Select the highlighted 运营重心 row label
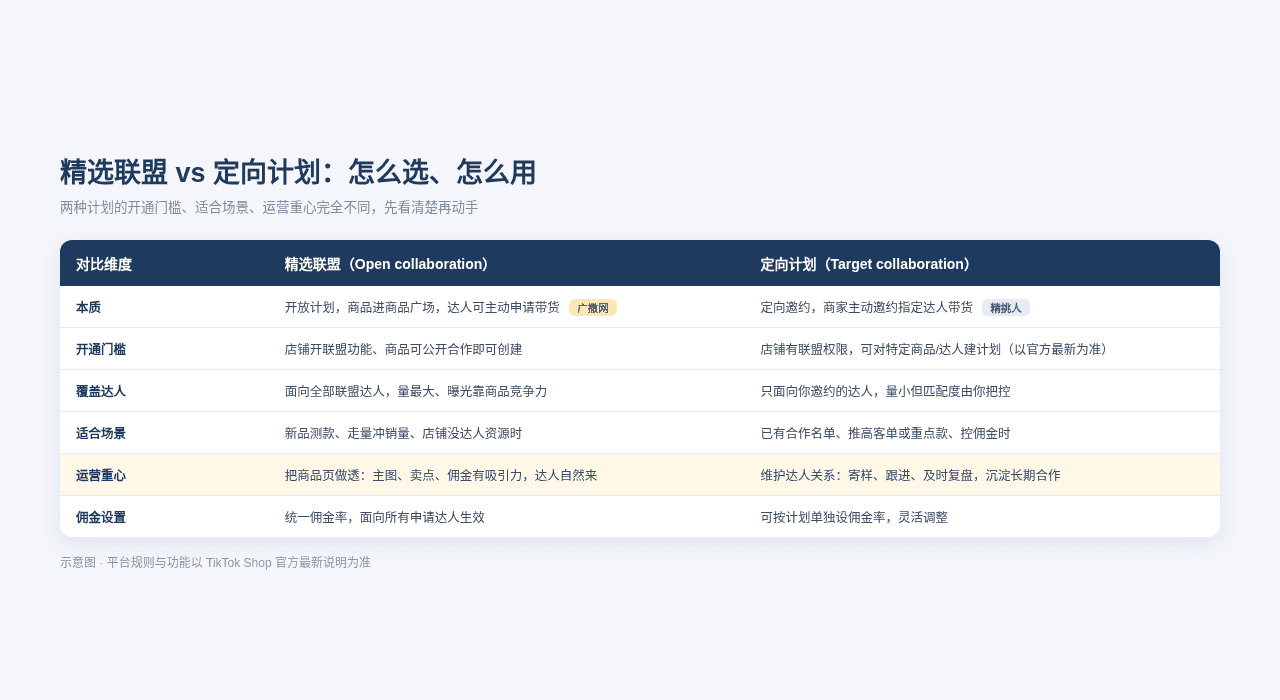 click(101, 475)
